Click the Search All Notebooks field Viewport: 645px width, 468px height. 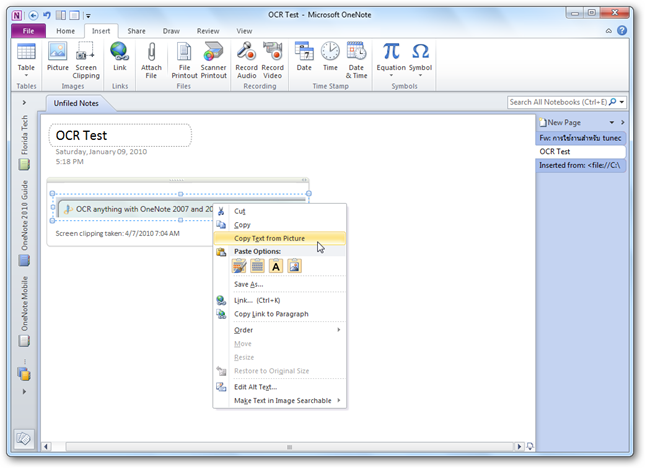click(558, 102)
